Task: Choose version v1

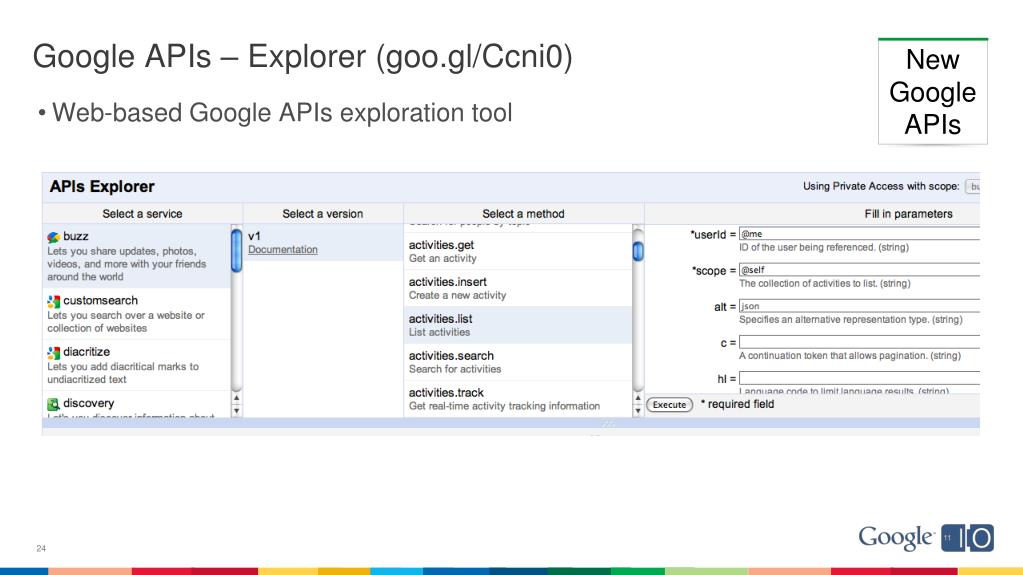Action: (322, 243)
